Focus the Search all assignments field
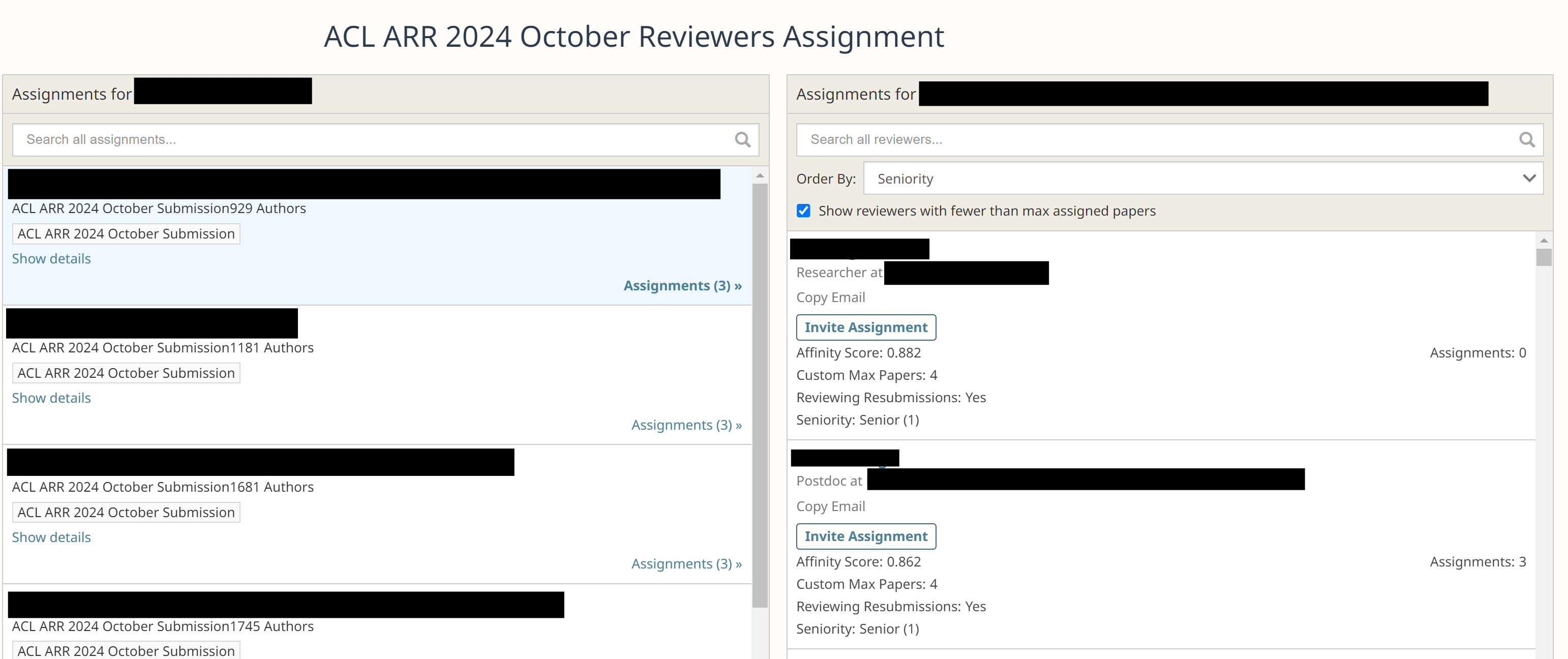Screen dimensions: 1568x659 coord(385,139)
